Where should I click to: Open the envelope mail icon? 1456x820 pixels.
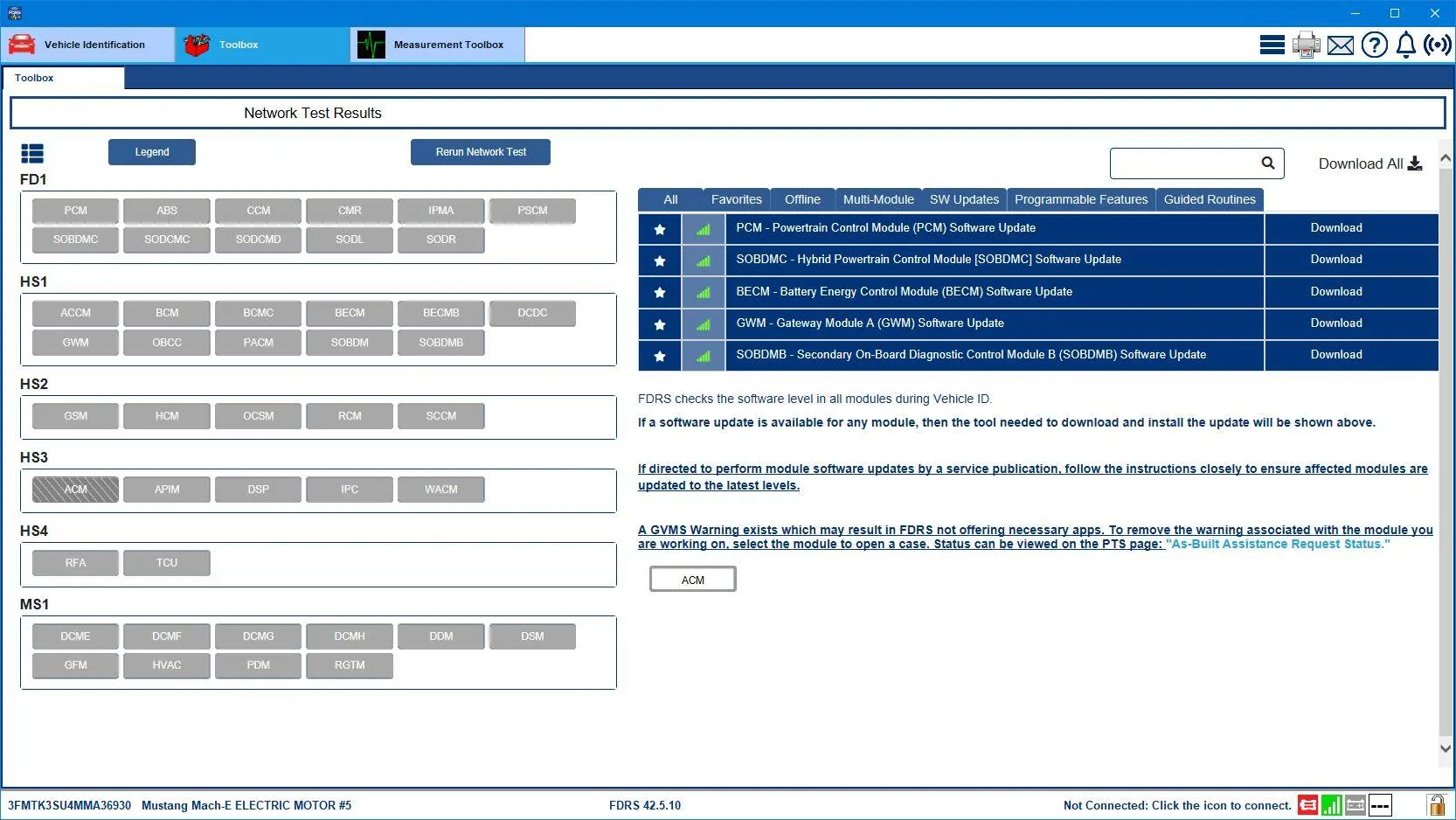1340,45
